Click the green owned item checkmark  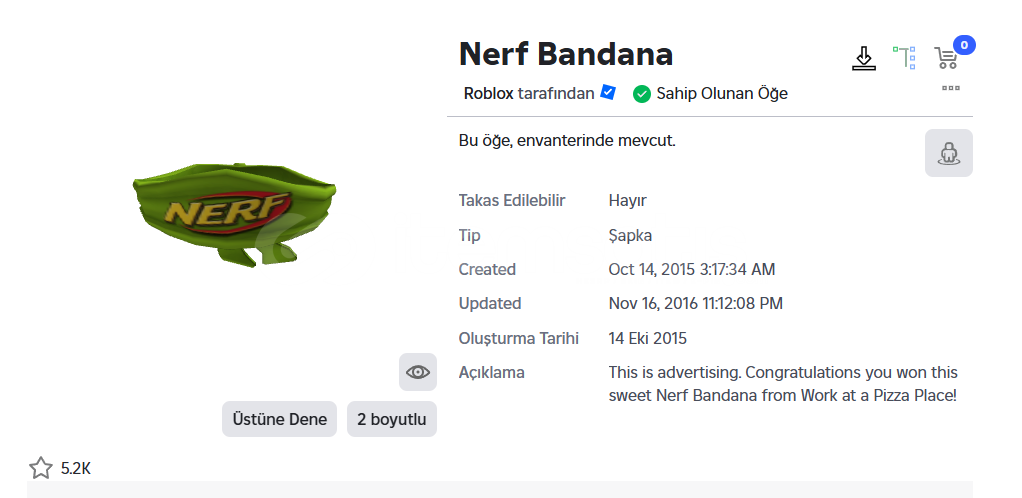[642, 94]
